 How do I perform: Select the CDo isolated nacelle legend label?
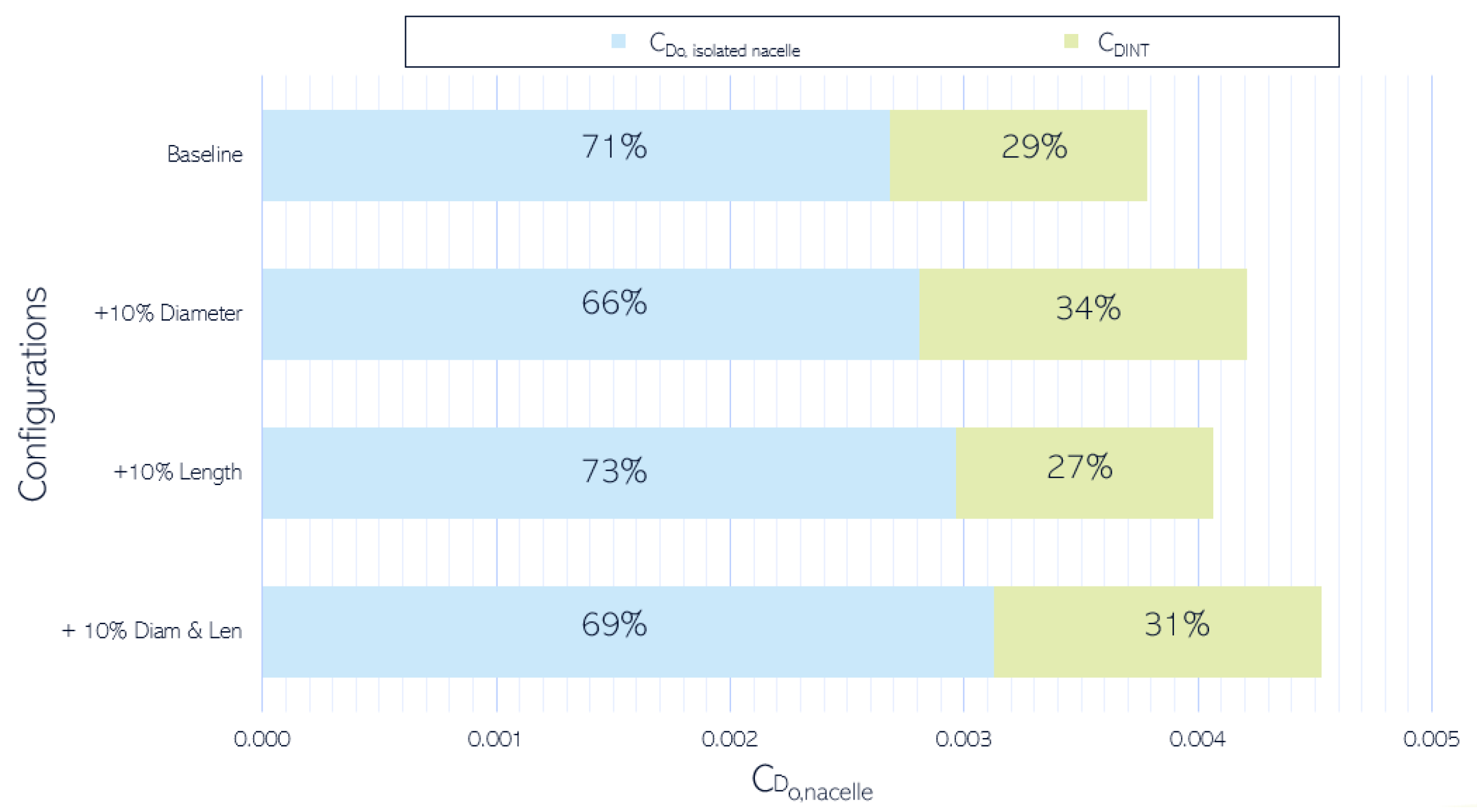(x=724, y=45)
